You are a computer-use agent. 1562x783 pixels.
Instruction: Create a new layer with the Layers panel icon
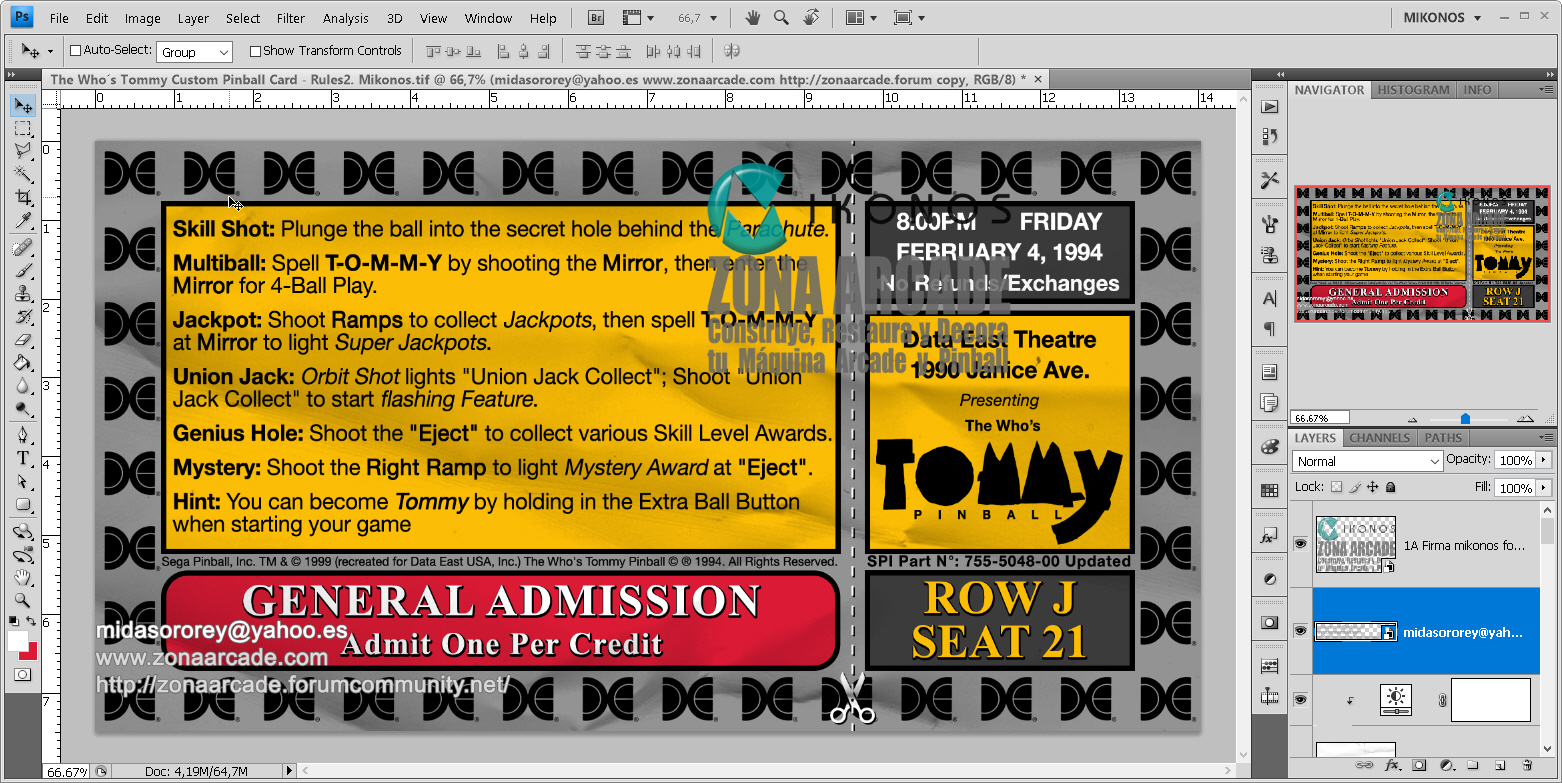click(1500, 766)
